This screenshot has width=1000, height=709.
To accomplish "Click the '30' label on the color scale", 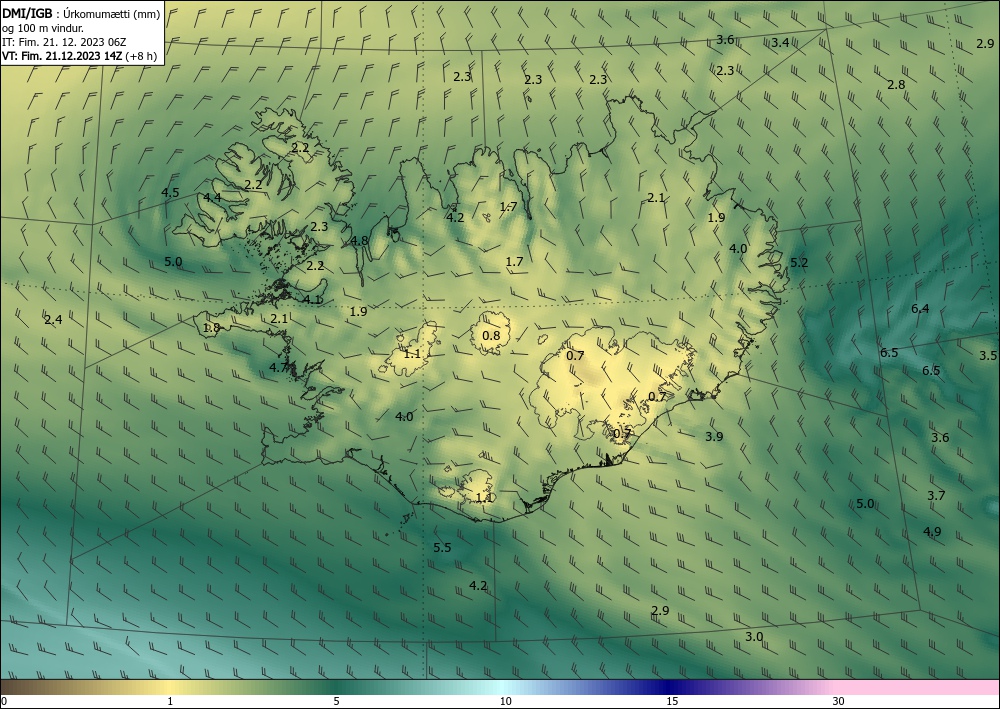I will coord(839,702).
